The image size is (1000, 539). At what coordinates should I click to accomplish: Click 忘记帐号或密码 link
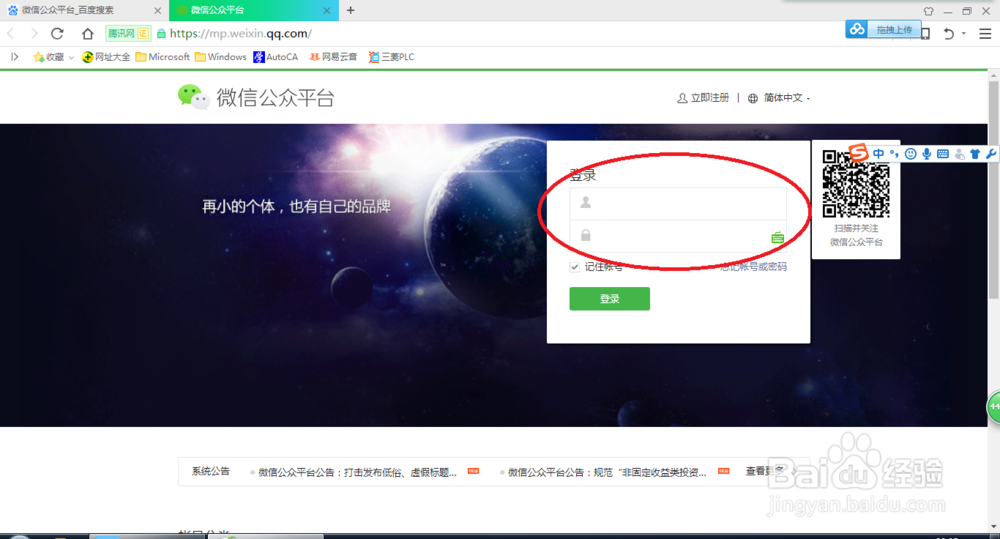tap(753, 267)
